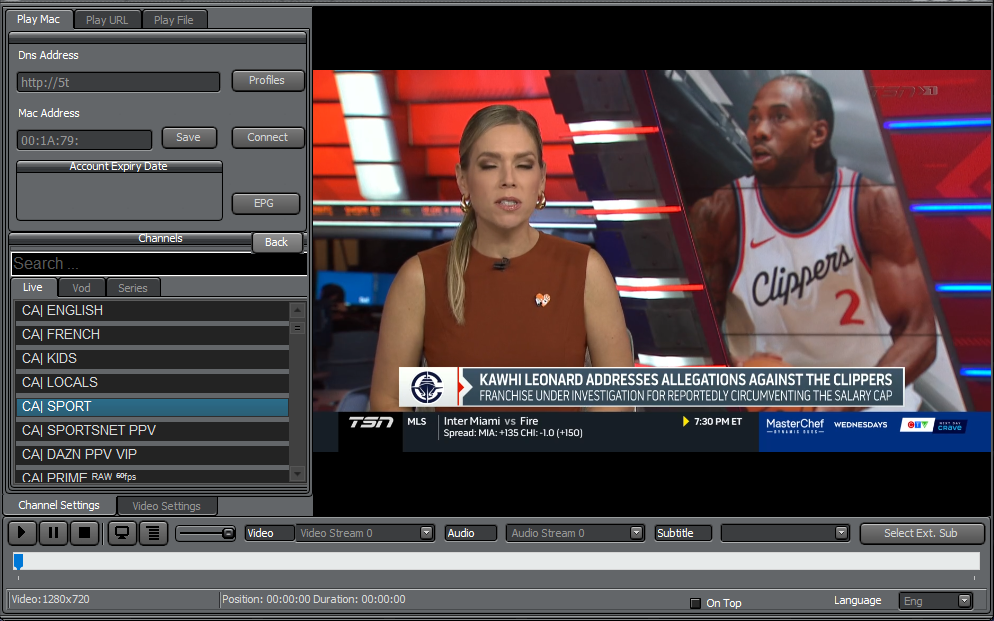Switch to the Video Settings tab
Image resolution: width=994 pixels, height=621 pixels.
(x=166, y=506)
